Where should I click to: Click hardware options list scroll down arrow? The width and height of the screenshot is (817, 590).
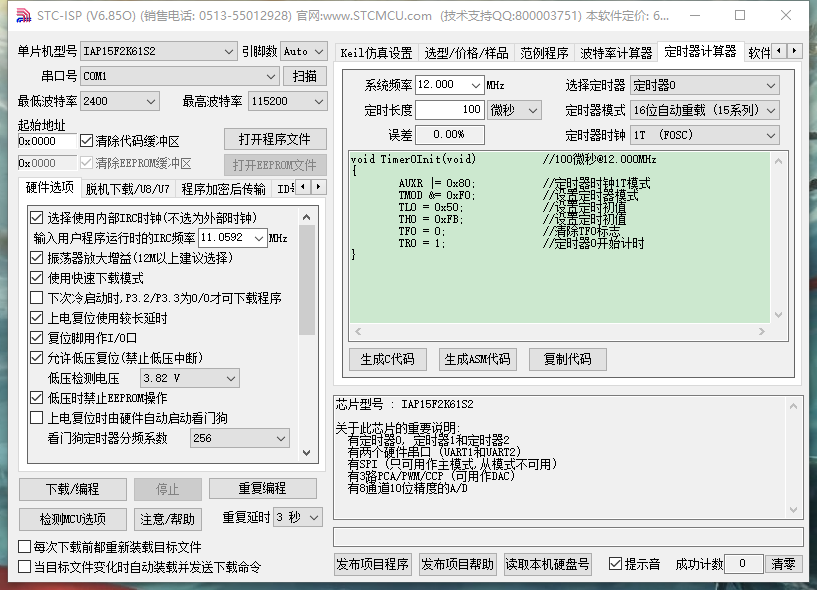307,453
